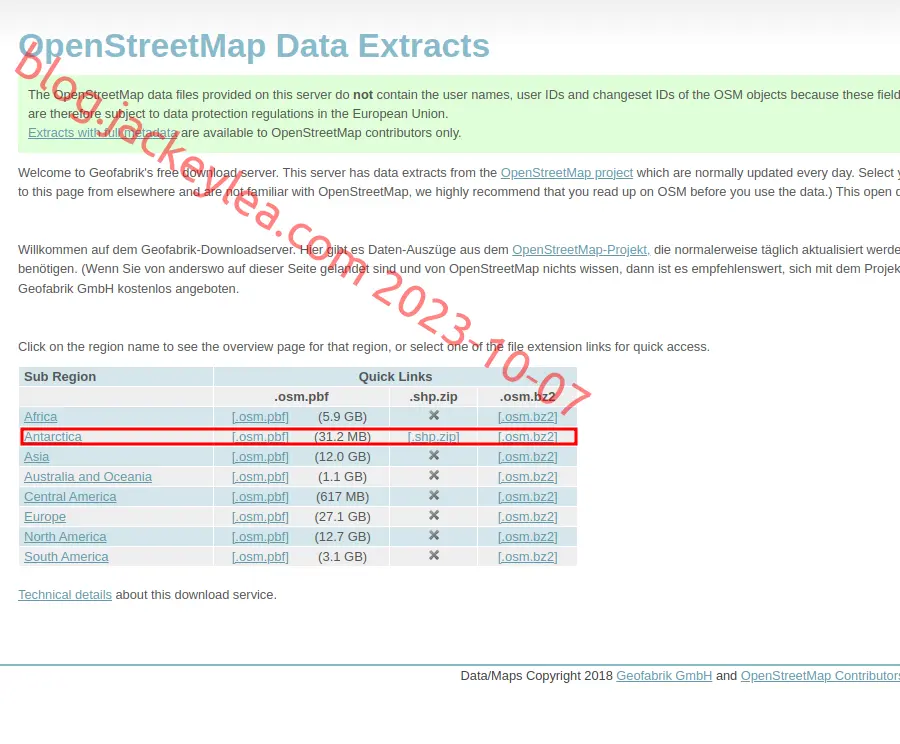Click unavailable shp.zip X for Australia and Oceania

pos(434,475)
